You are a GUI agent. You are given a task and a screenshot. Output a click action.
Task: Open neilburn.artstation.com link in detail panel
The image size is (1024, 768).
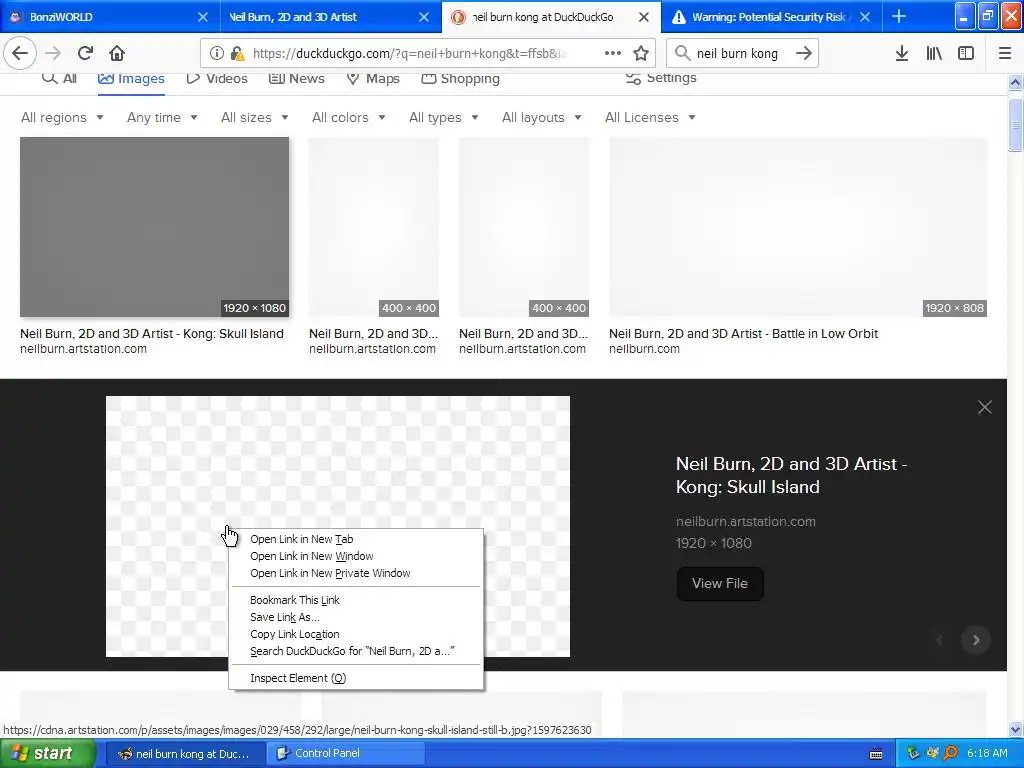pyautogui.click(x=745, y=522)
